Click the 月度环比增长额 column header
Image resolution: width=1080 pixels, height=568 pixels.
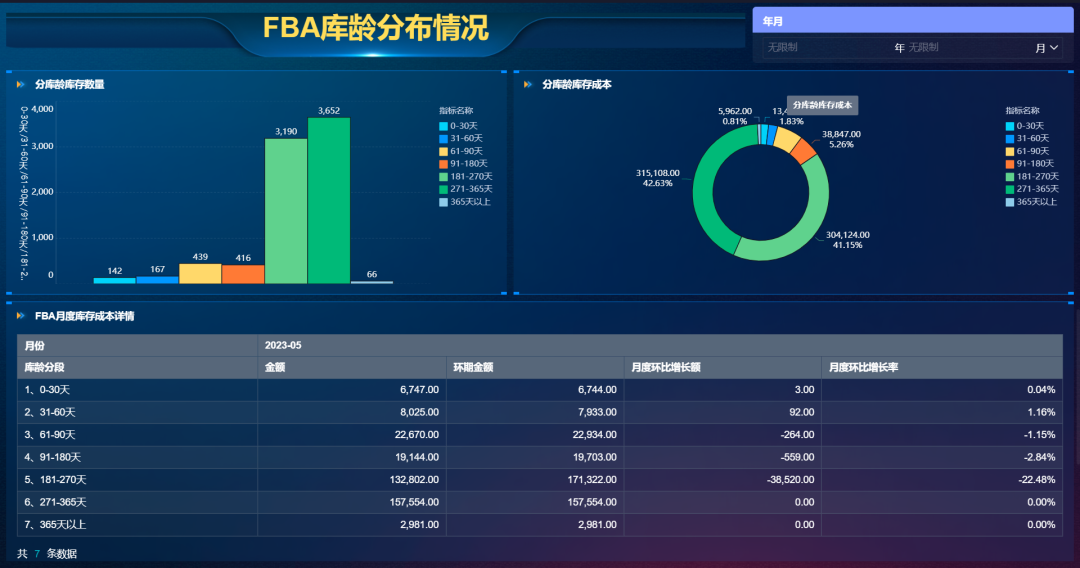point(723,368)
